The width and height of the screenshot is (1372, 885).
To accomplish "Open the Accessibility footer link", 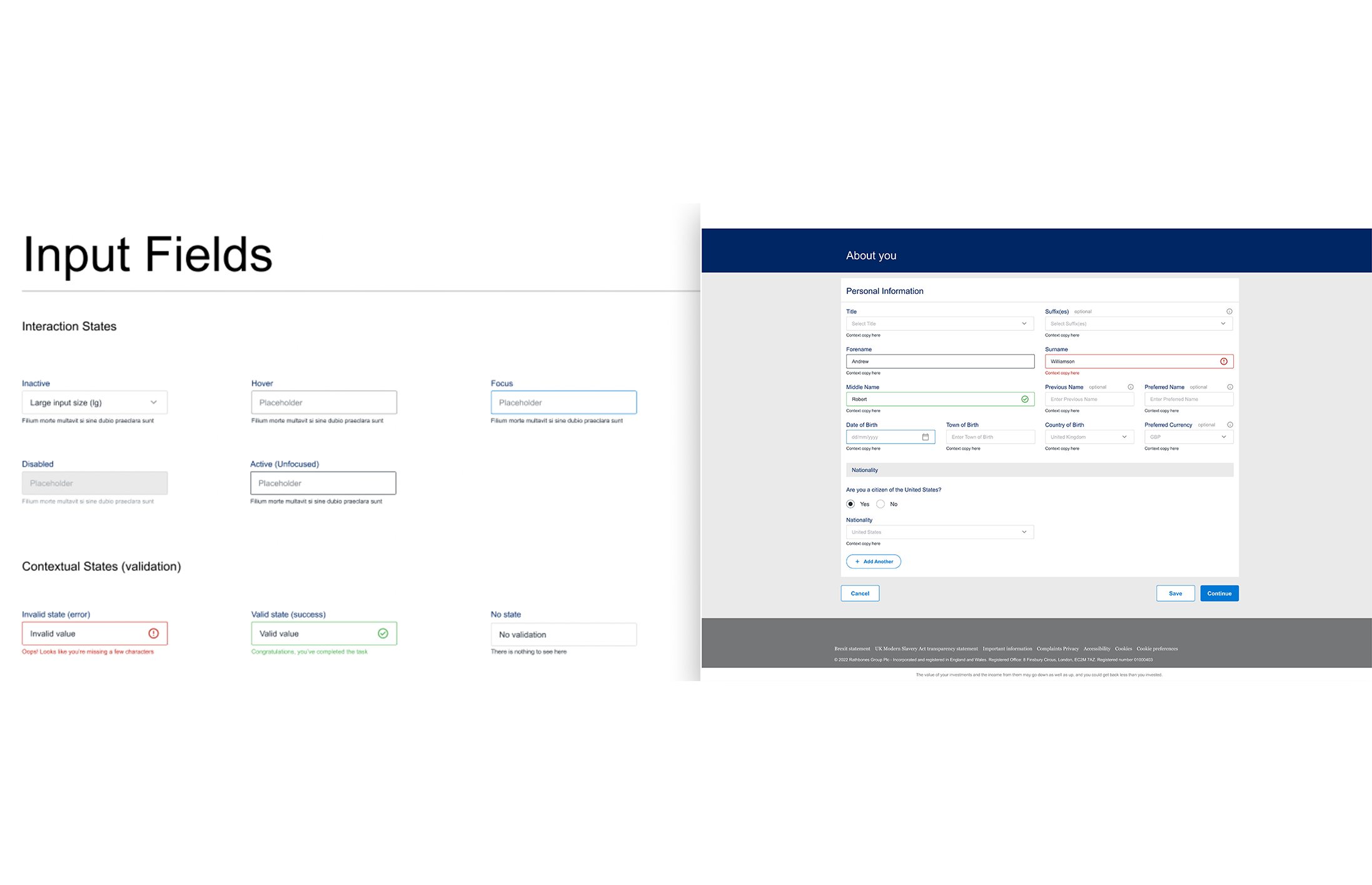I will pos(1096,649).
